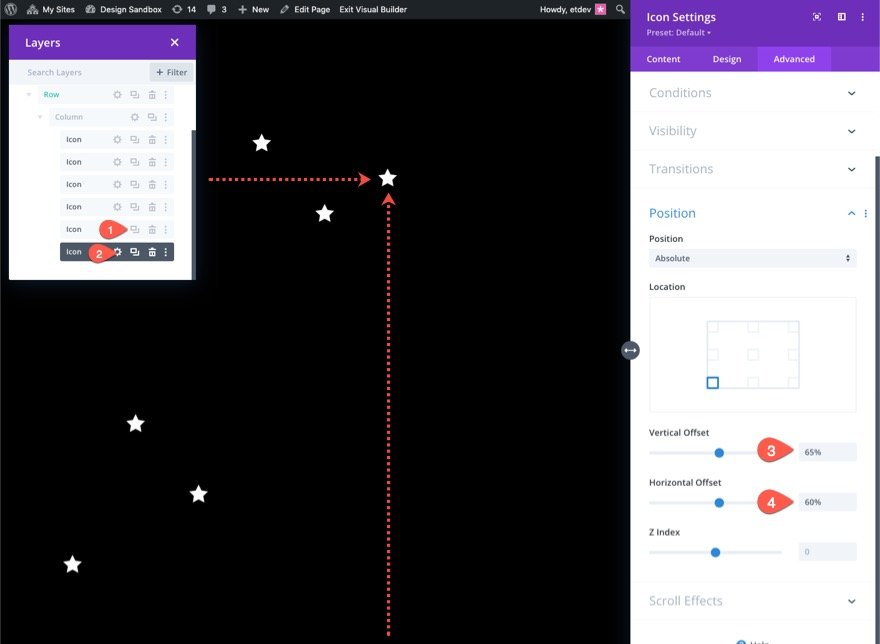Viewport: 880px width, 644px height.
Task: Open settings gear for Row layer
Action: 117,95
